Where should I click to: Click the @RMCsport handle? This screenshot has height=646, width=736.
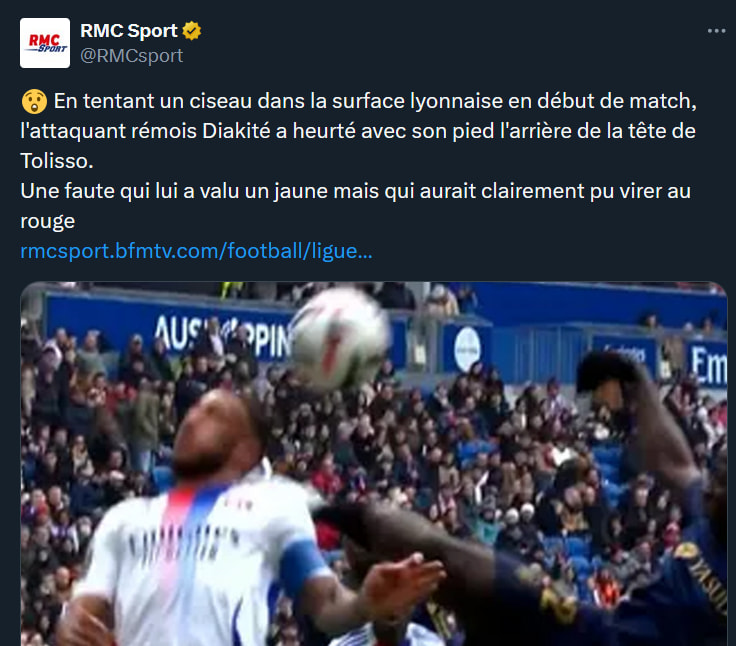pyautogui.click(x=131, y=56)
